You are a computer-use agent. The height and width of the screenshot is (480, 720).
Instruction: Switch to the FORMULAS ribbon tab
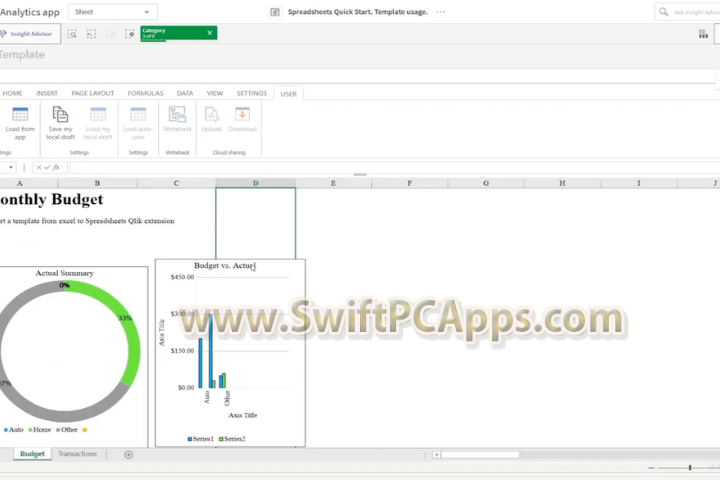coord(146,93)
